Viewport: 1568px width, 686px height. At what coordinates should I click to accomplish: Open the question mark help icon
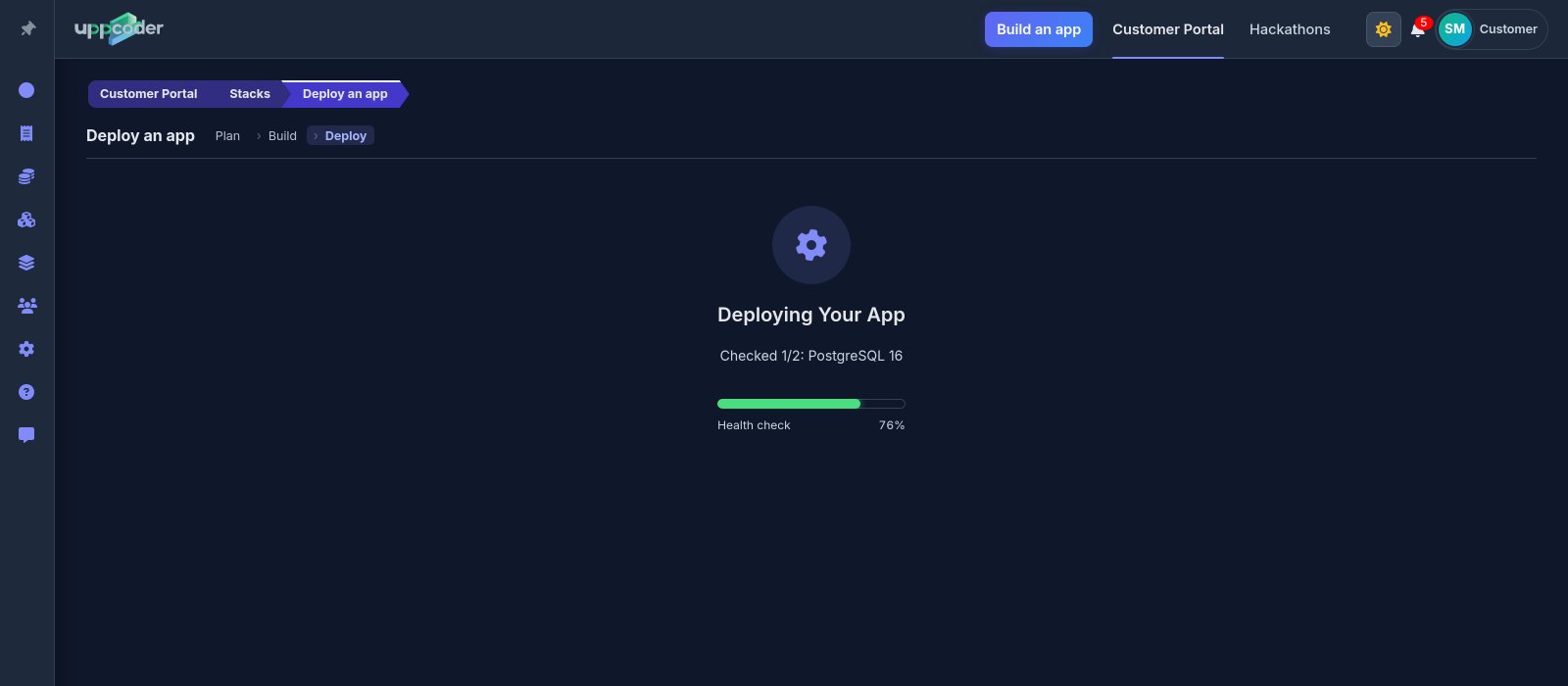[x=26, y=392]
